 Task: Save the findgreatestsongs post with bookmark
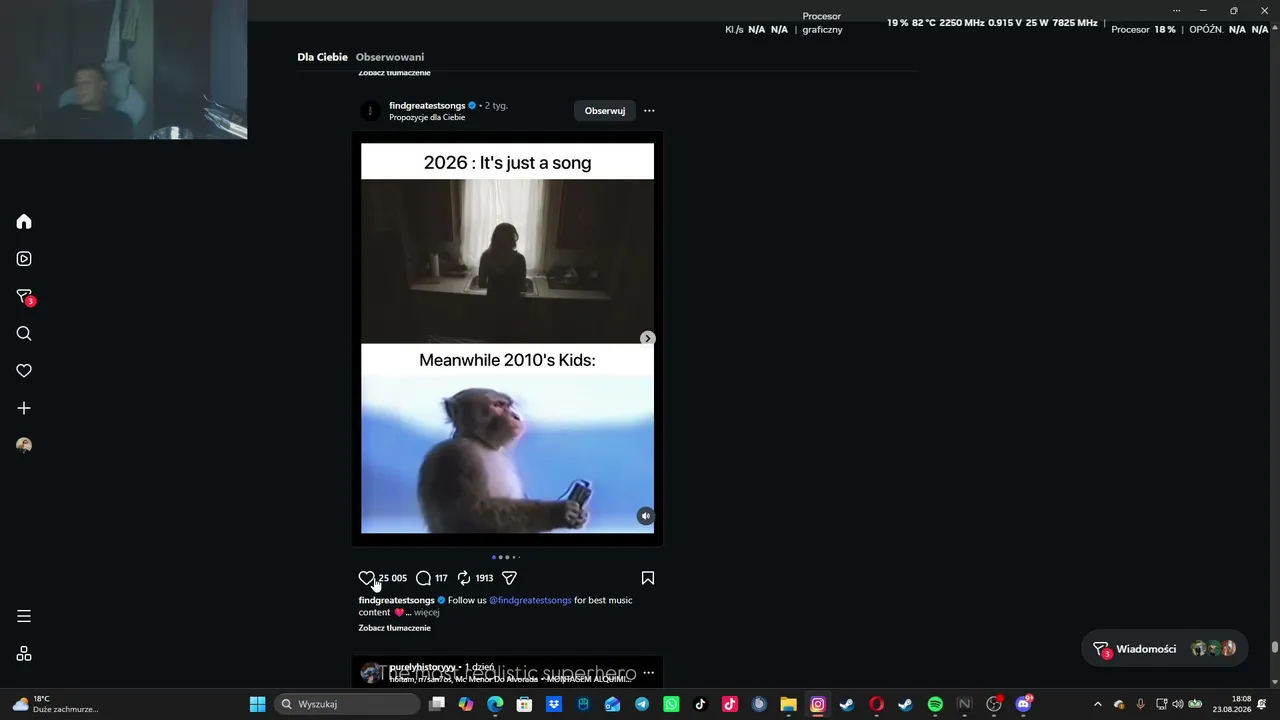[x=648, y=578]
